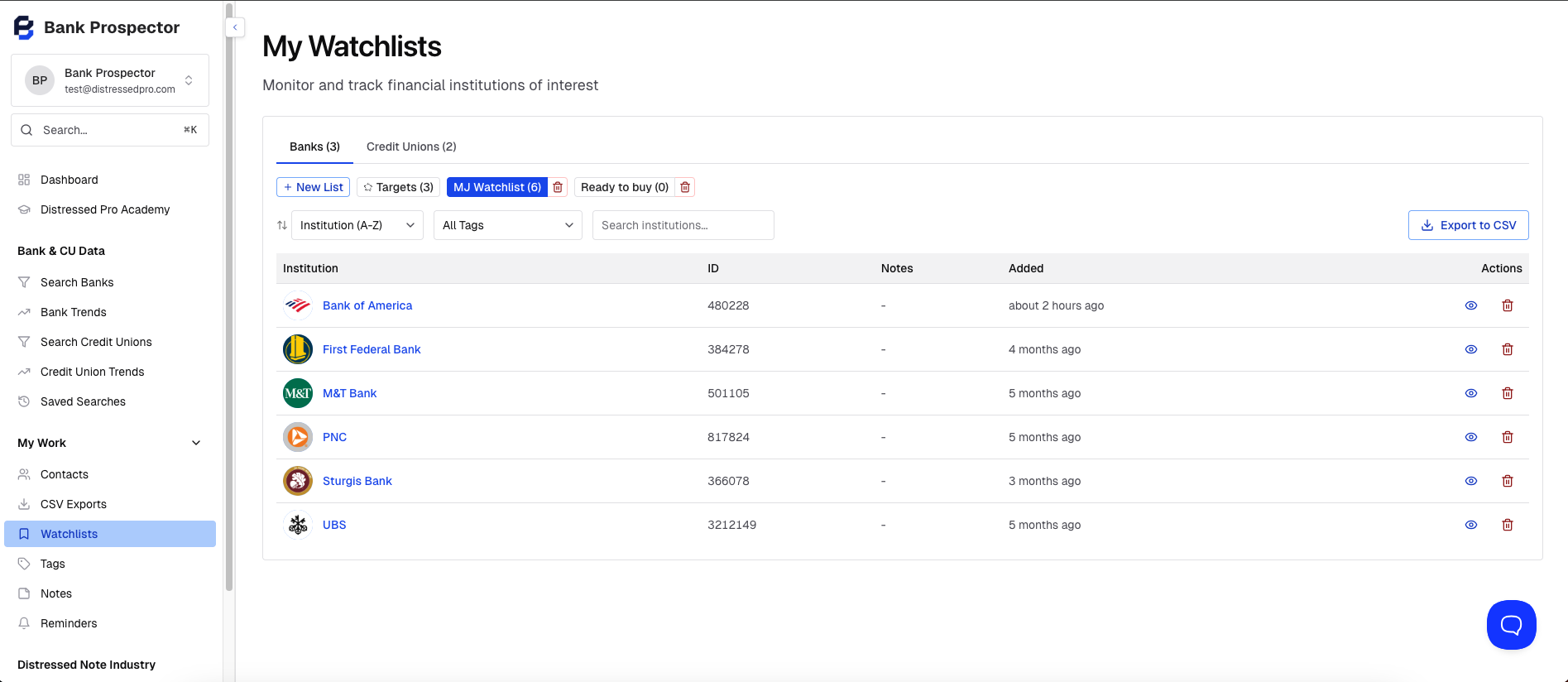Click the UBS logo icon
The width and height of the screenshot is (1568, 682).
[x=298, y=525]
